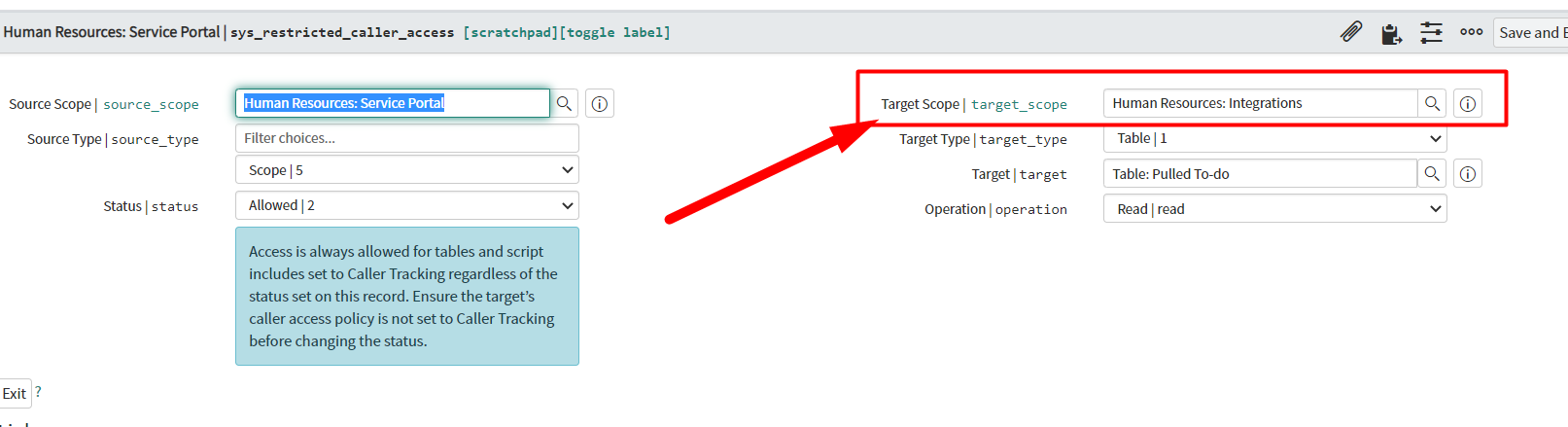Click the Target Scope input field

[1260, 103]
